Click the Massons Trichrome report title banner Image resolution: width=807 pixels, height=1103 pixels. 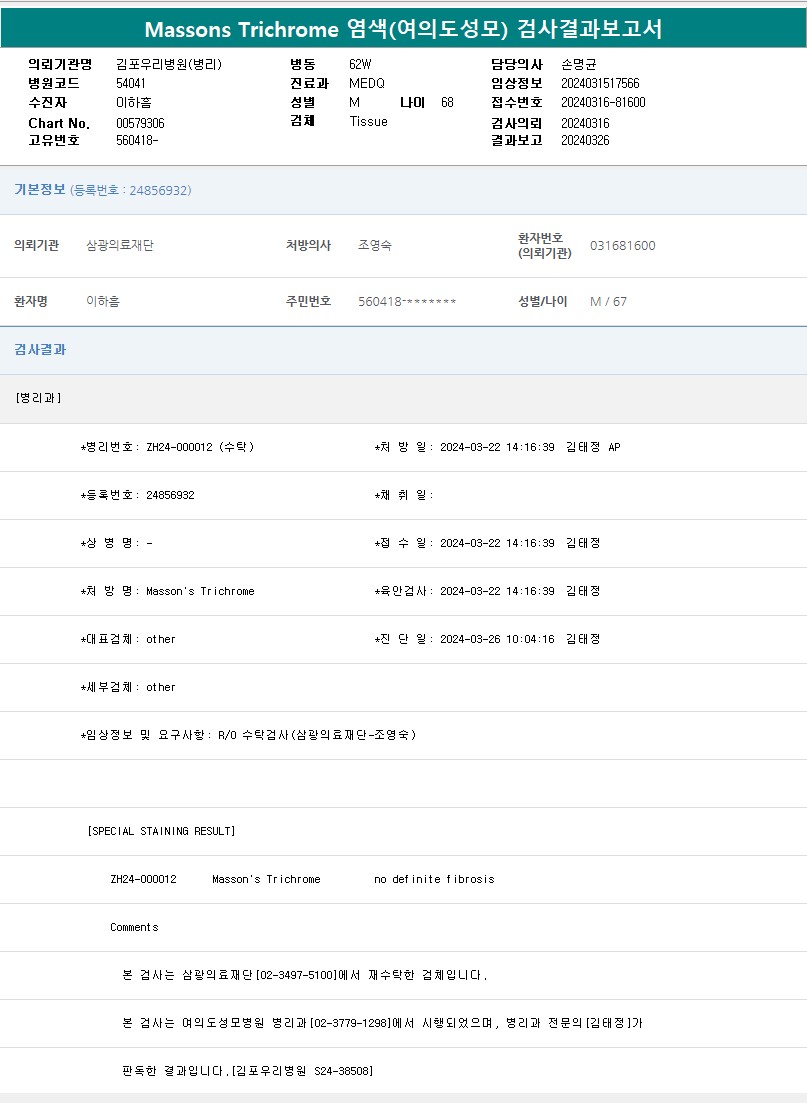(403, 29)
